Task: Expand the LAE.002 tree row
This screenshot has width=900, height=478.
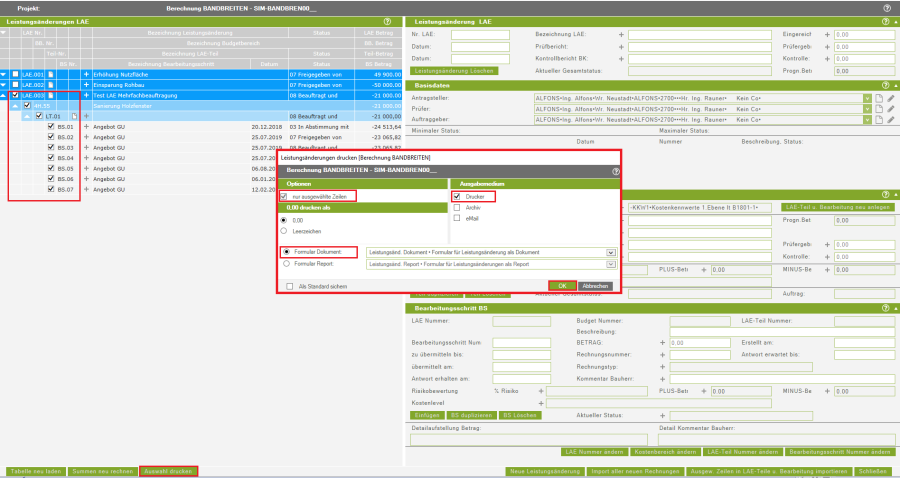Action: click(x=4, y=86)
